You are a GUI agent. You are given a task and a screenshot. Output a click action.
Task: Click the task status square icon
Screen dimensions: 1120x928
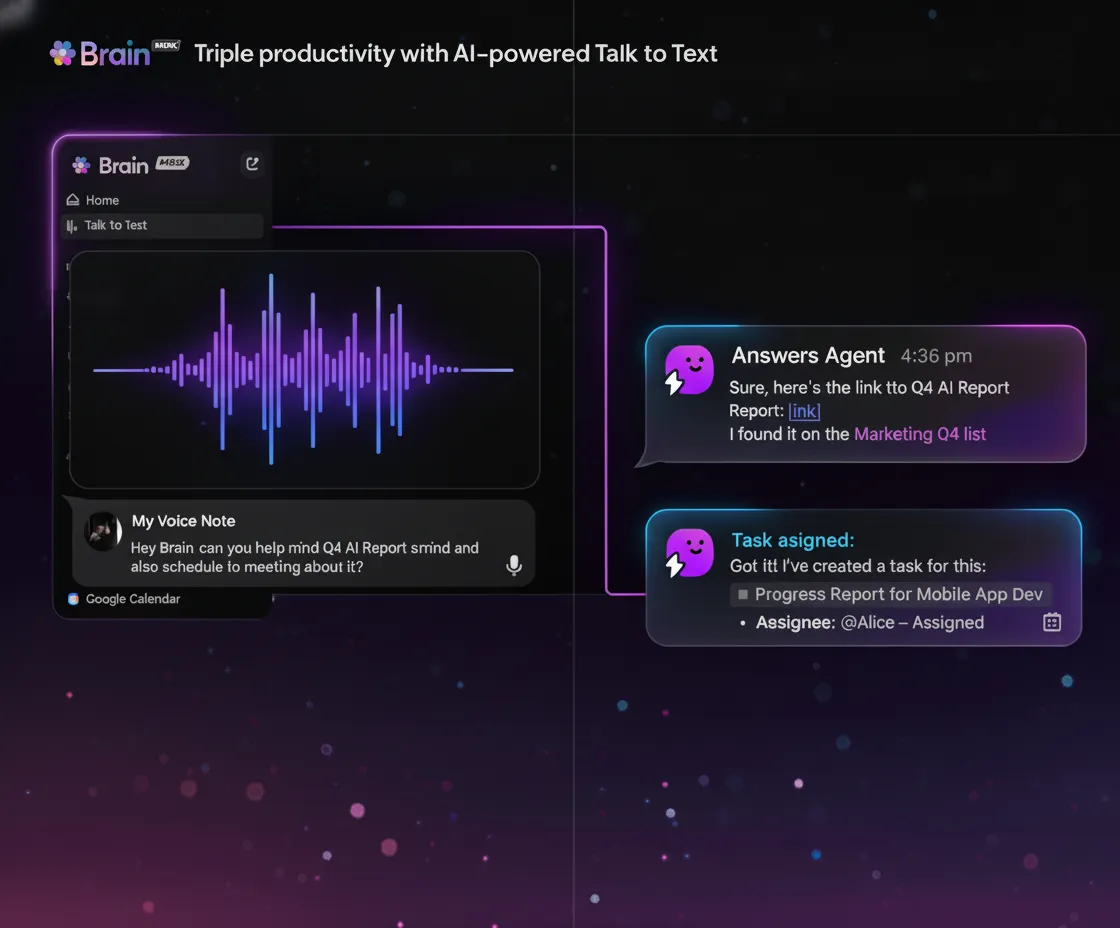coord(743,594)
